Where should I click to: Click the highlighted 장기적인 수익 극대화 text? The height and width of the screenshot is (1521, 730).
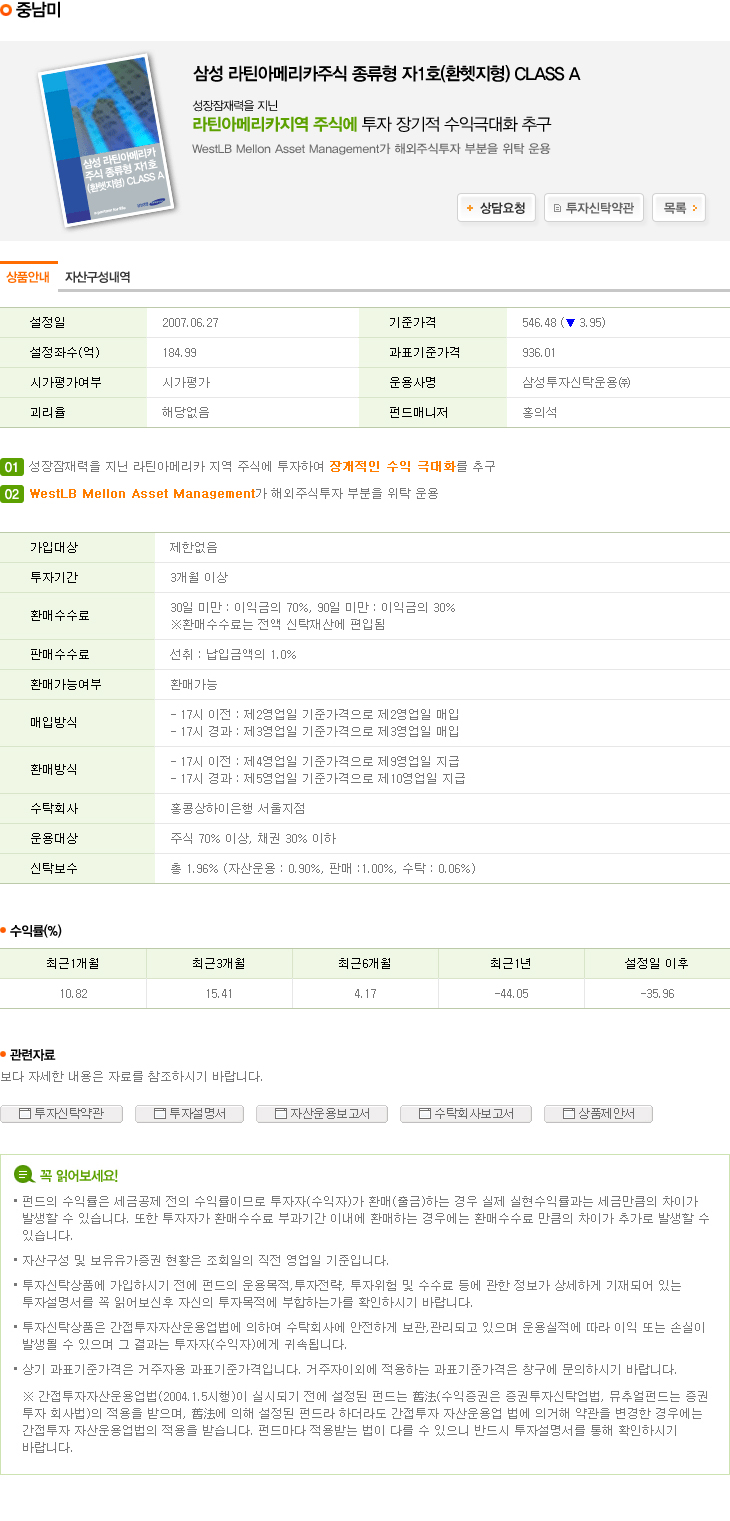tap(392, 467)
